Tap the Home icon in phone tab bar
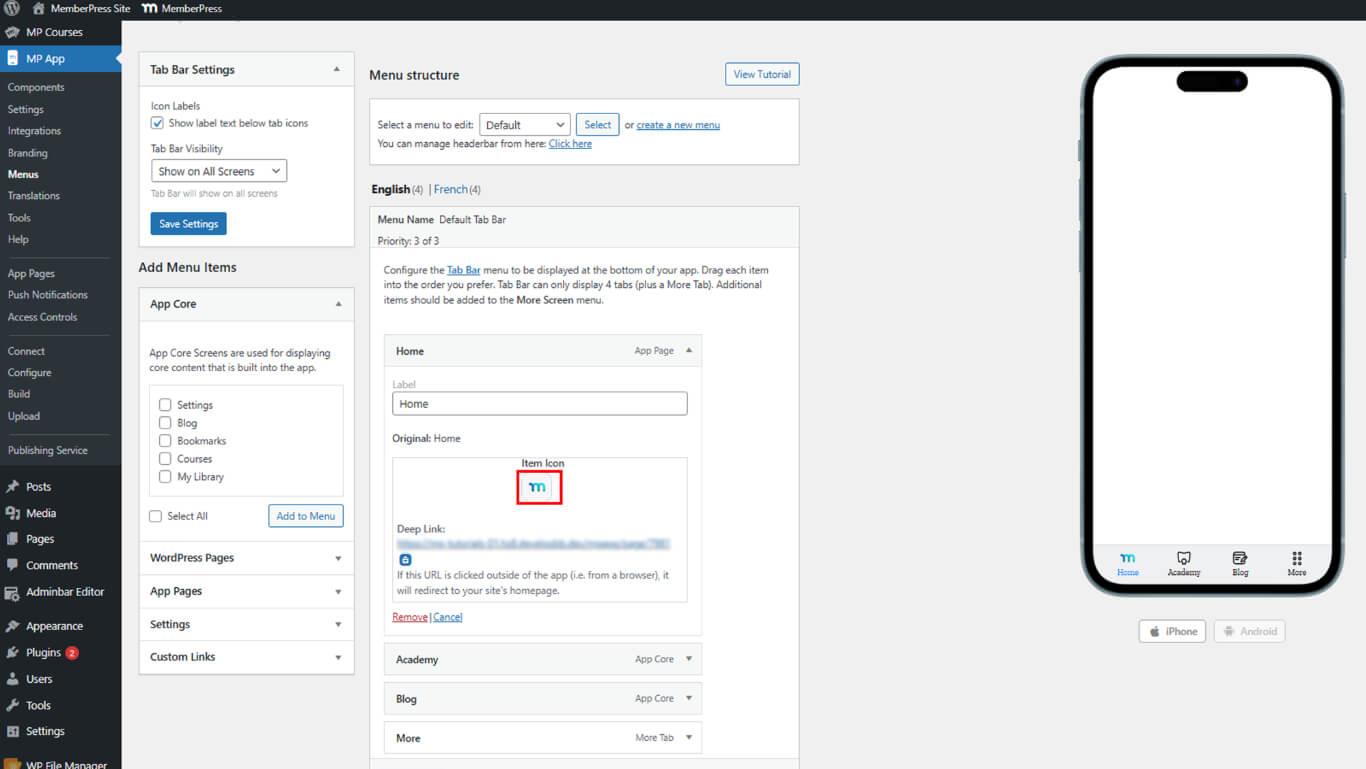 [x=1128, y=558]
